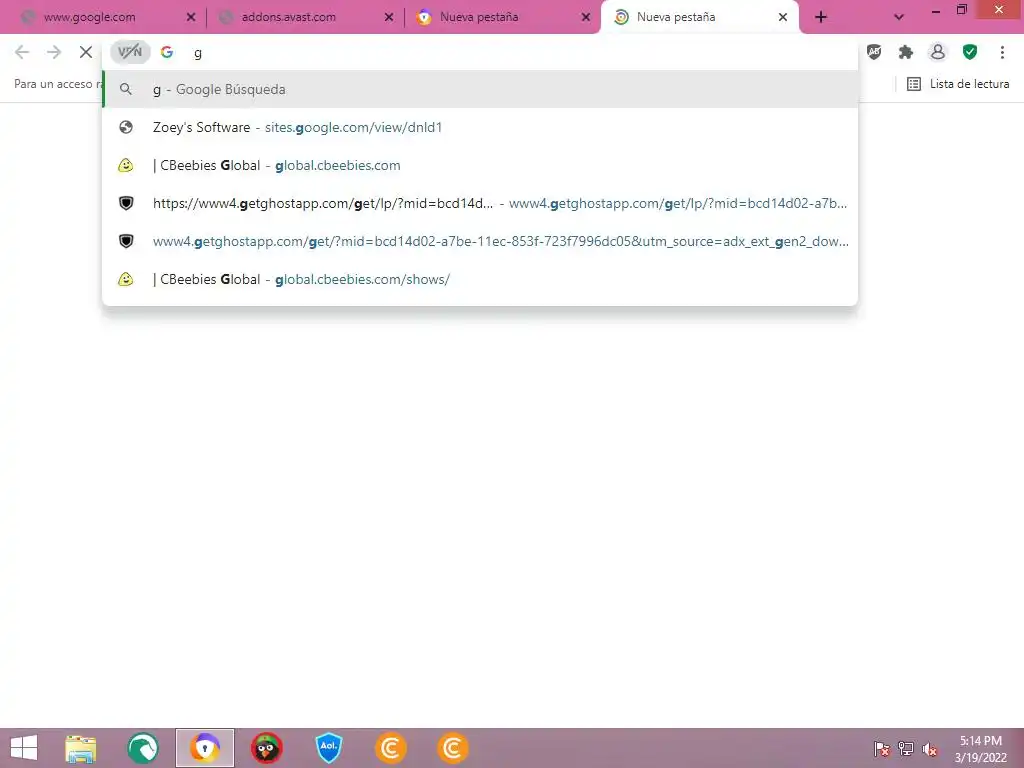Open the extensions puzzle icon
Image resolution: width=1024 pixels, height=768 pixels.
pyautogui.click(x=906, y=52)
